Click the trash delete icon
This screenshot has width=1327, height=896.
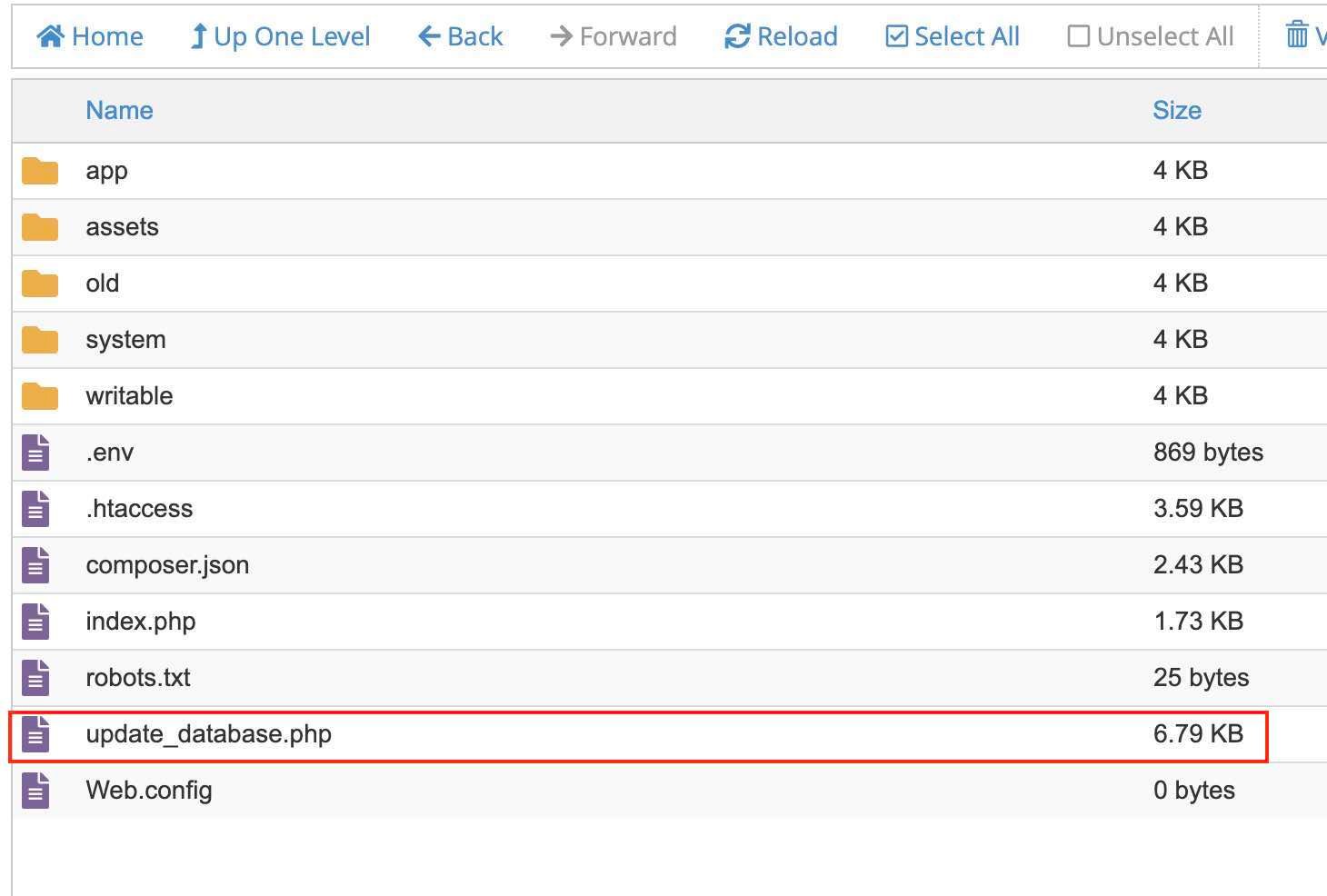tap(1297, 35)
